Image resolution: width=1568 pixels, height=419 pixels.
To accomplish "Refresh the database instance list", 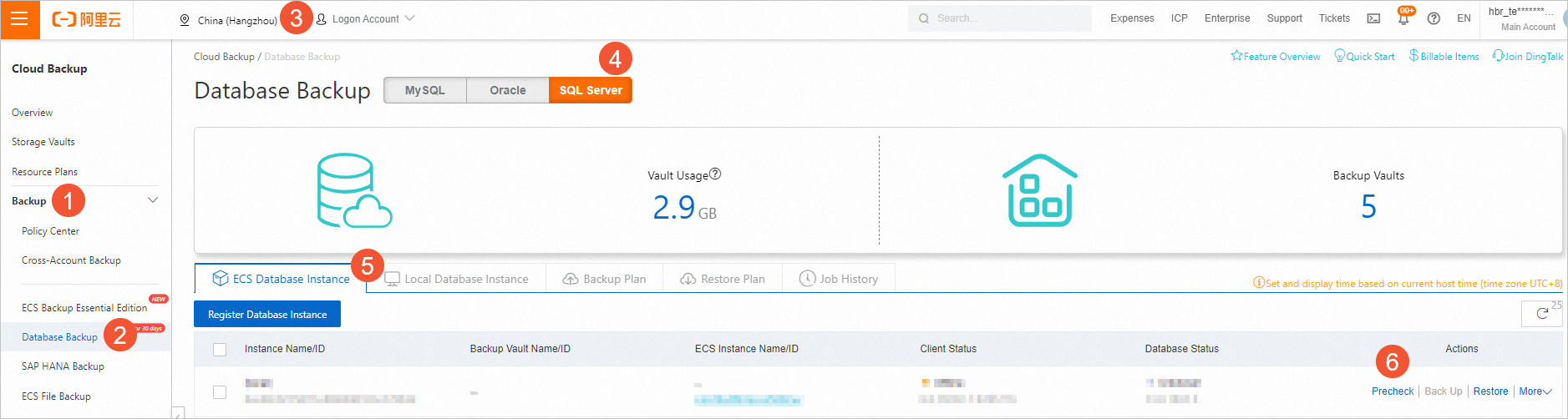I will tap(1542, 314).
